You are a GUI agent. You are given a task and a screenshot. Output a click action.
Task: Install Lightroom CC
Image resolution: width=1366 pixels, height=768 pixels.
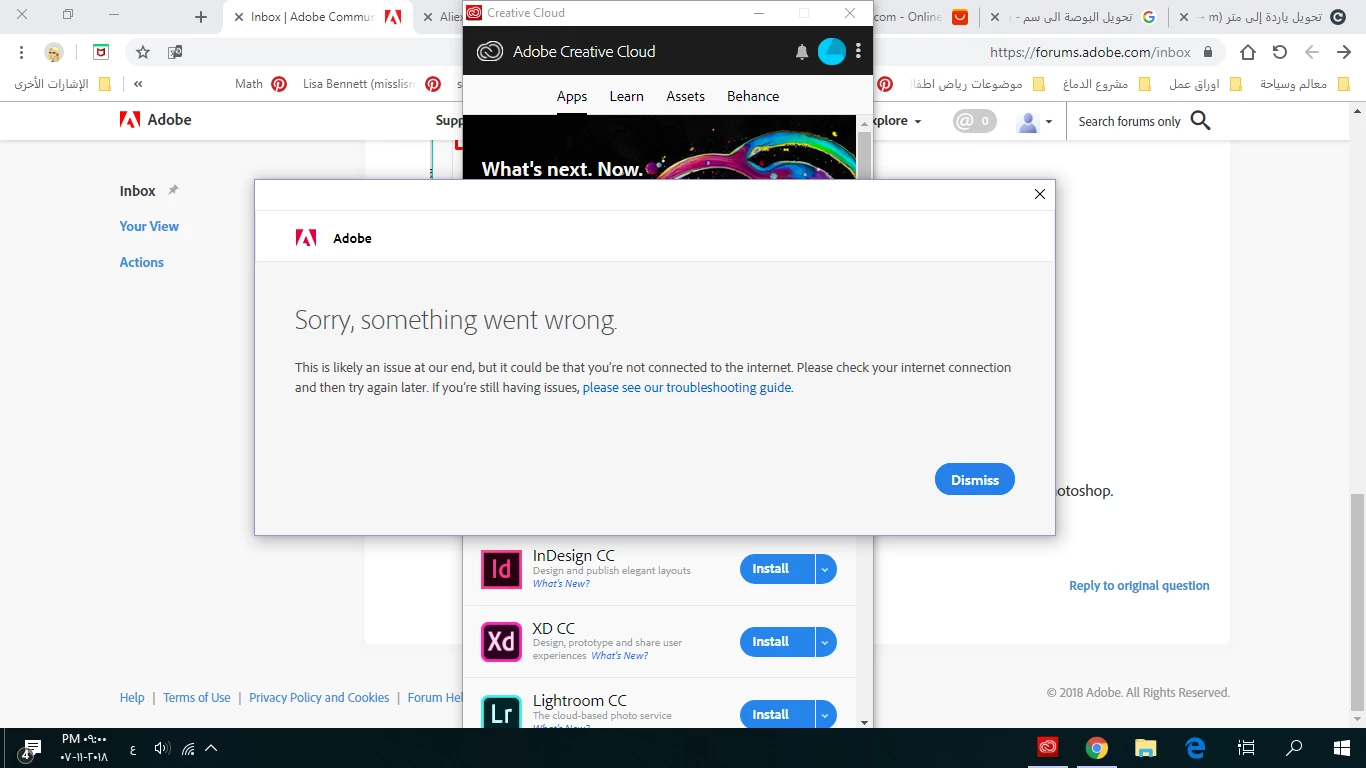[777, 715]
